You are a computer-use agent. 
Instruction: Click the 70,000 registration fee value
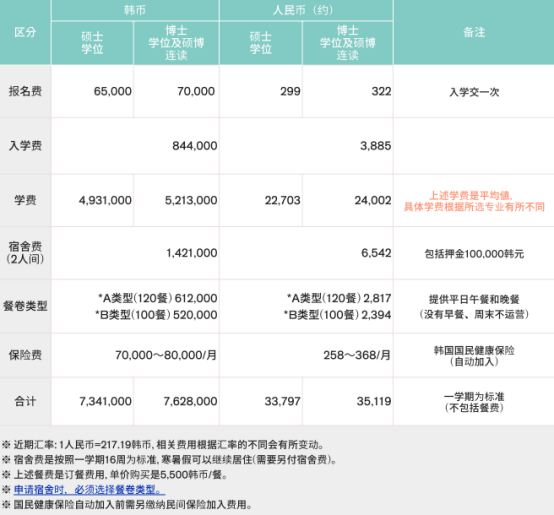pos(196,91)
